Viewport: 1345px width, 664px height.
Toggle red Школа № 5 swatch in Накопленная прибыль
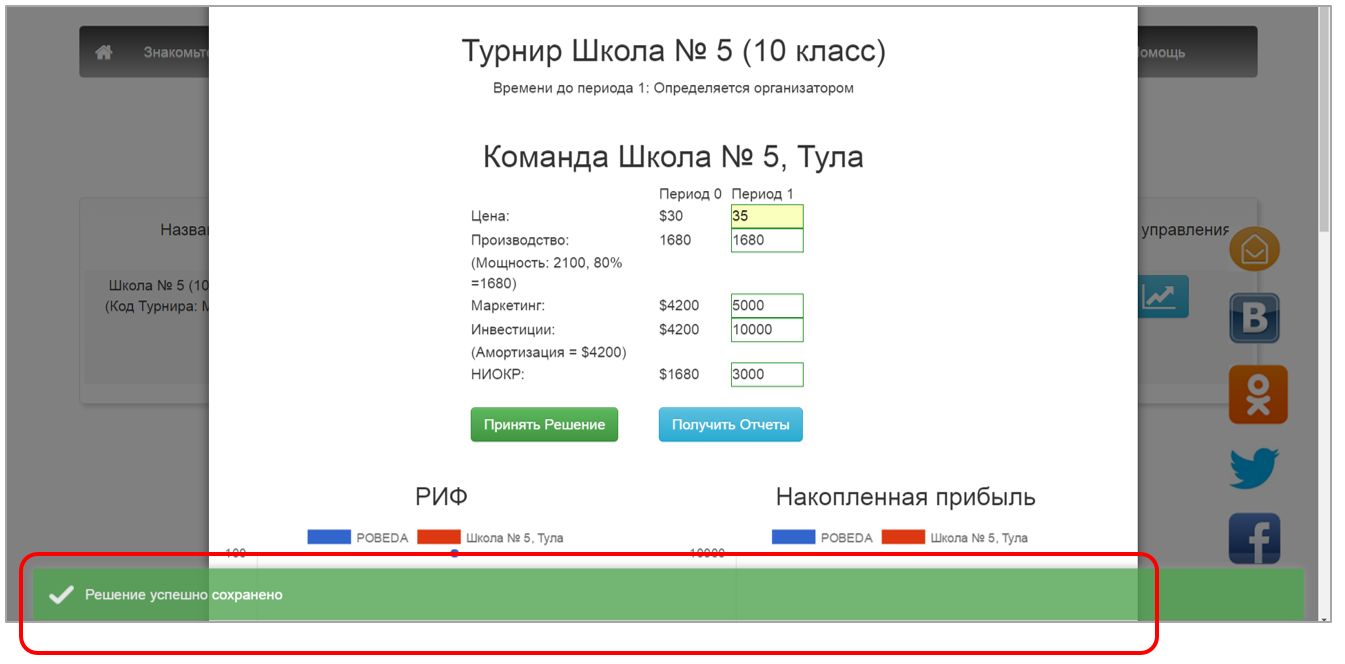coord(903,537)
